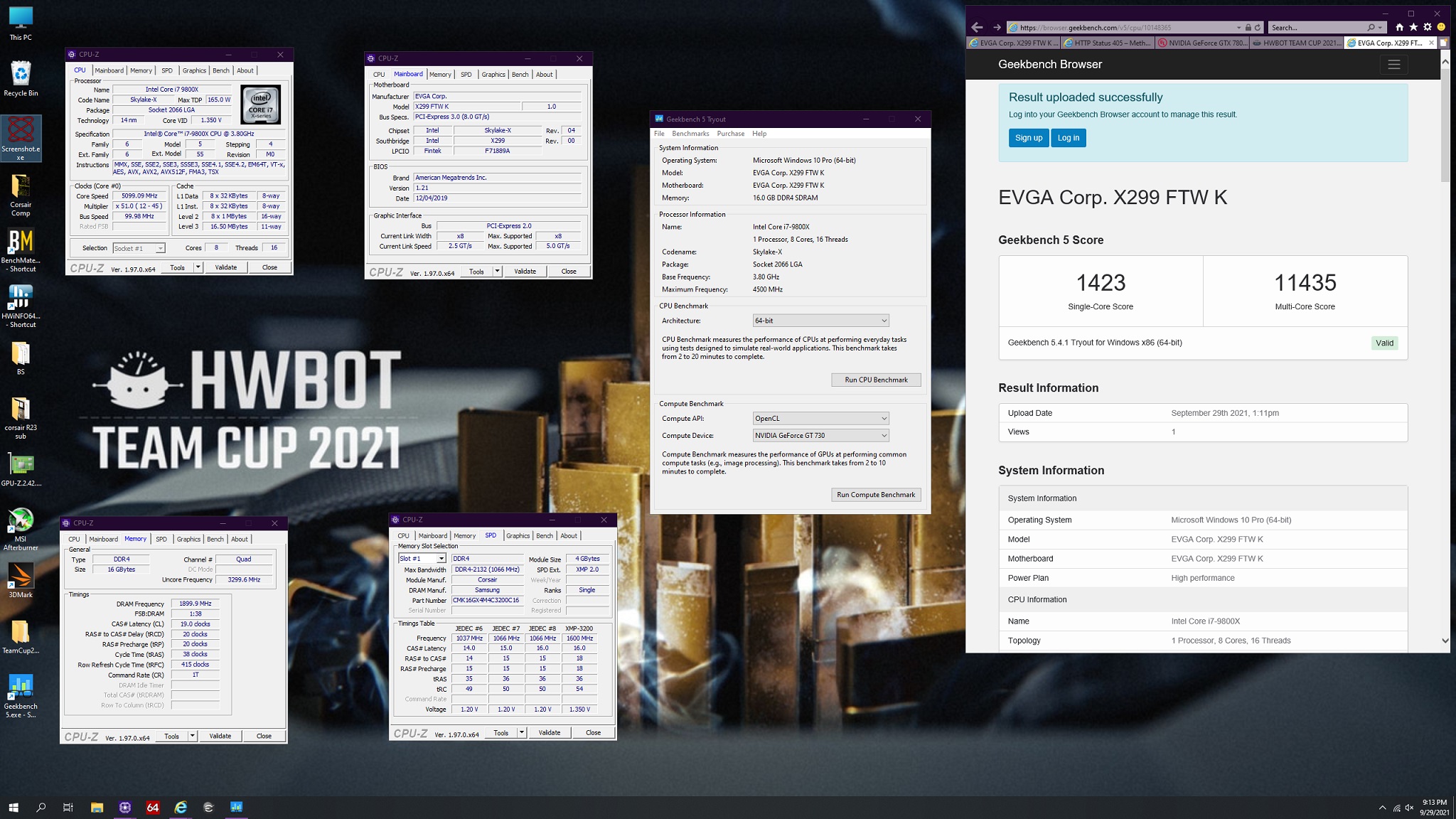Open Geekbench 5 Purchase menu
This screenshot has width=1456, height=819.
pos(730,134)
